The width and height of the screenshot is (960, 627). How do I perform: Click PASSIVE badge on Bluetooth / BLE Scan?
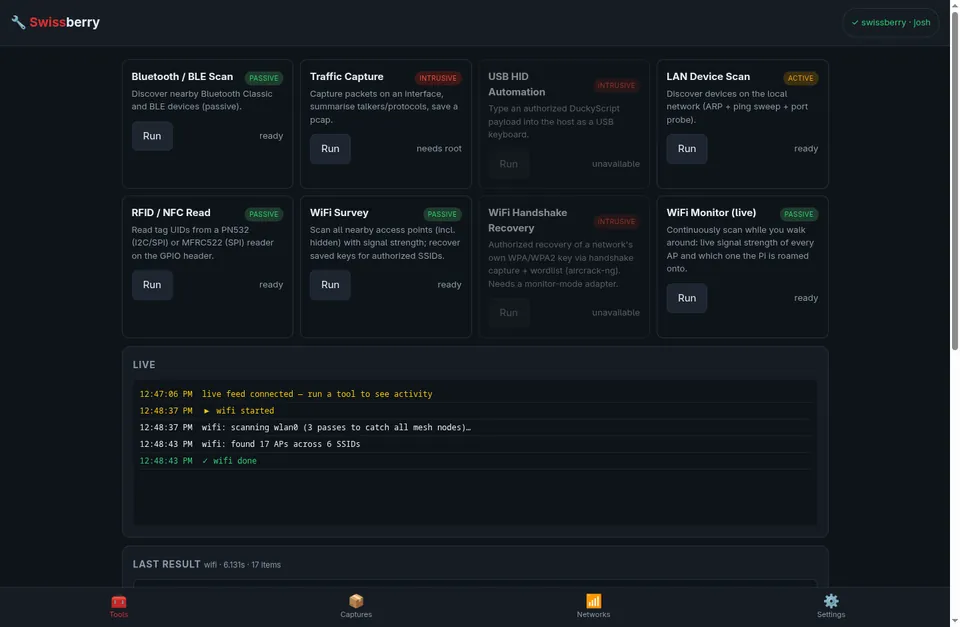pos(264,78)
